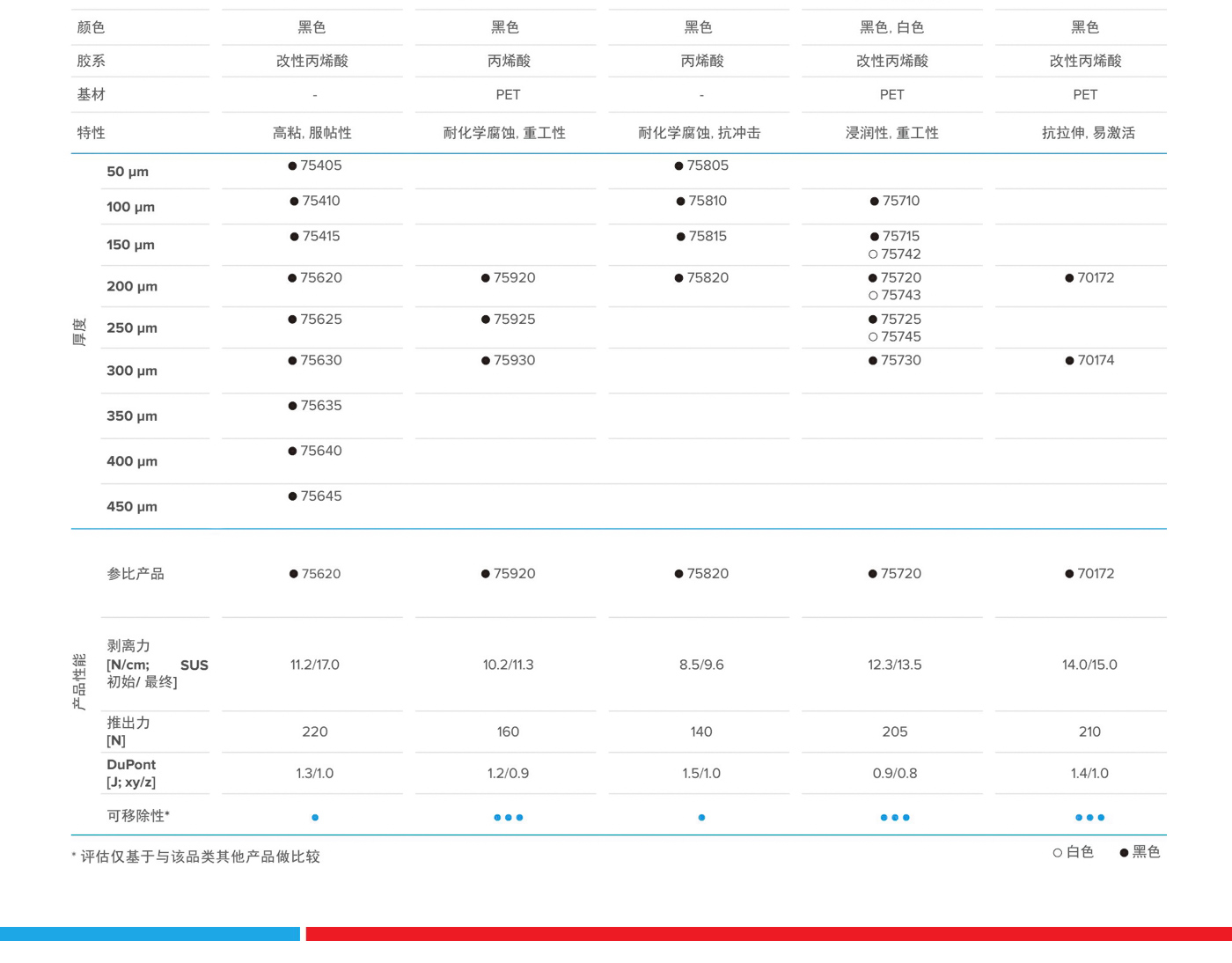The width and height of the screenshot is (1232, 963).
Task: Click peel force value 10.2/11.3
Action: pos(508,665)
